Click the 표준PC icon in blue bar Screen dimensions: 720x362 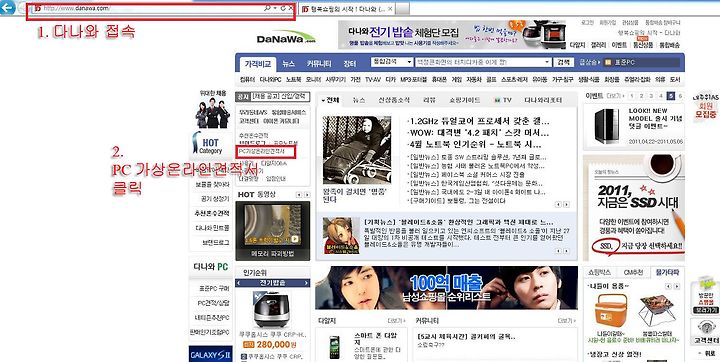tap(608, 63)
